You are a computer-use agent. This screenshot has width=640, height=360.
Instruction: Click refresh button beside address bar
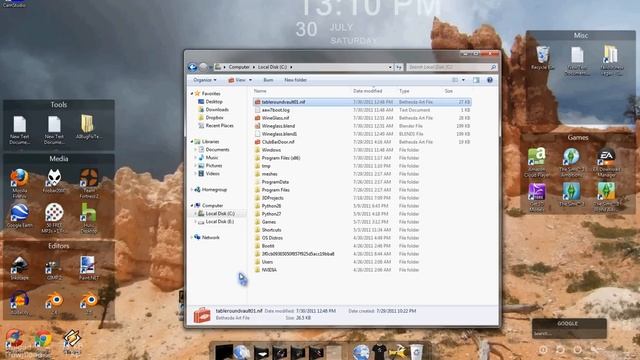tap(399, 67)
